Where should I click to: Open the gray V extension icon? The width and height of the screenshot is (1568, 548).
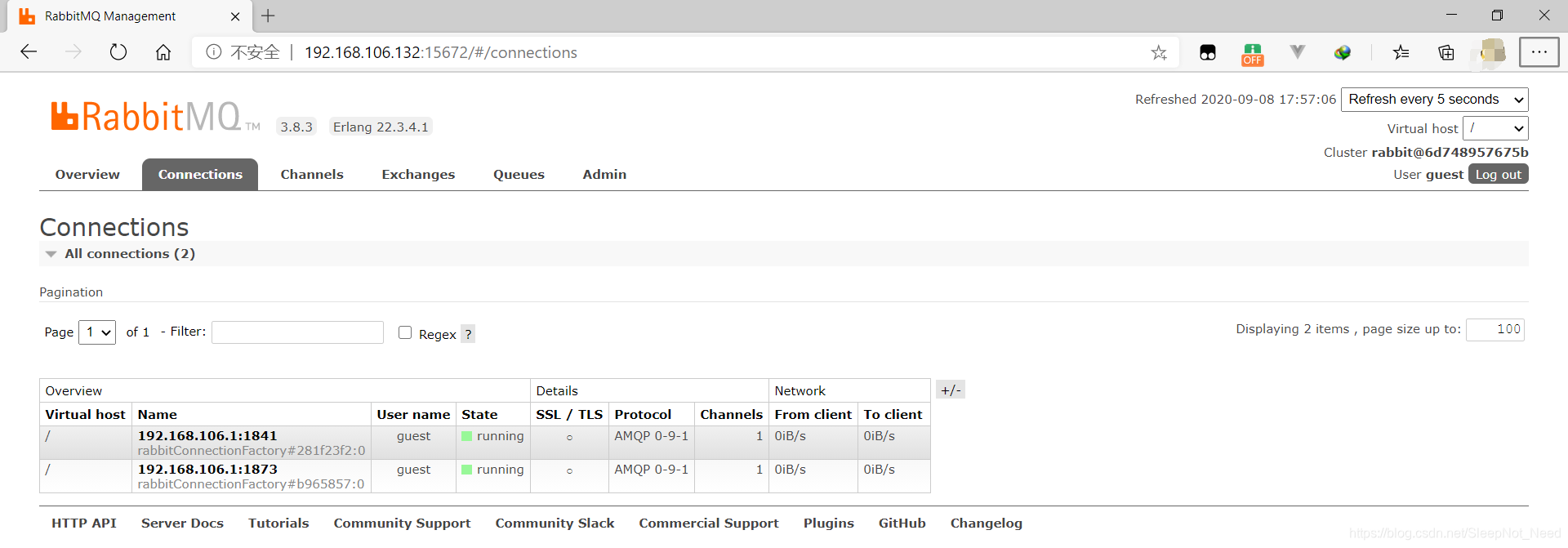[x=1297, y=52]
